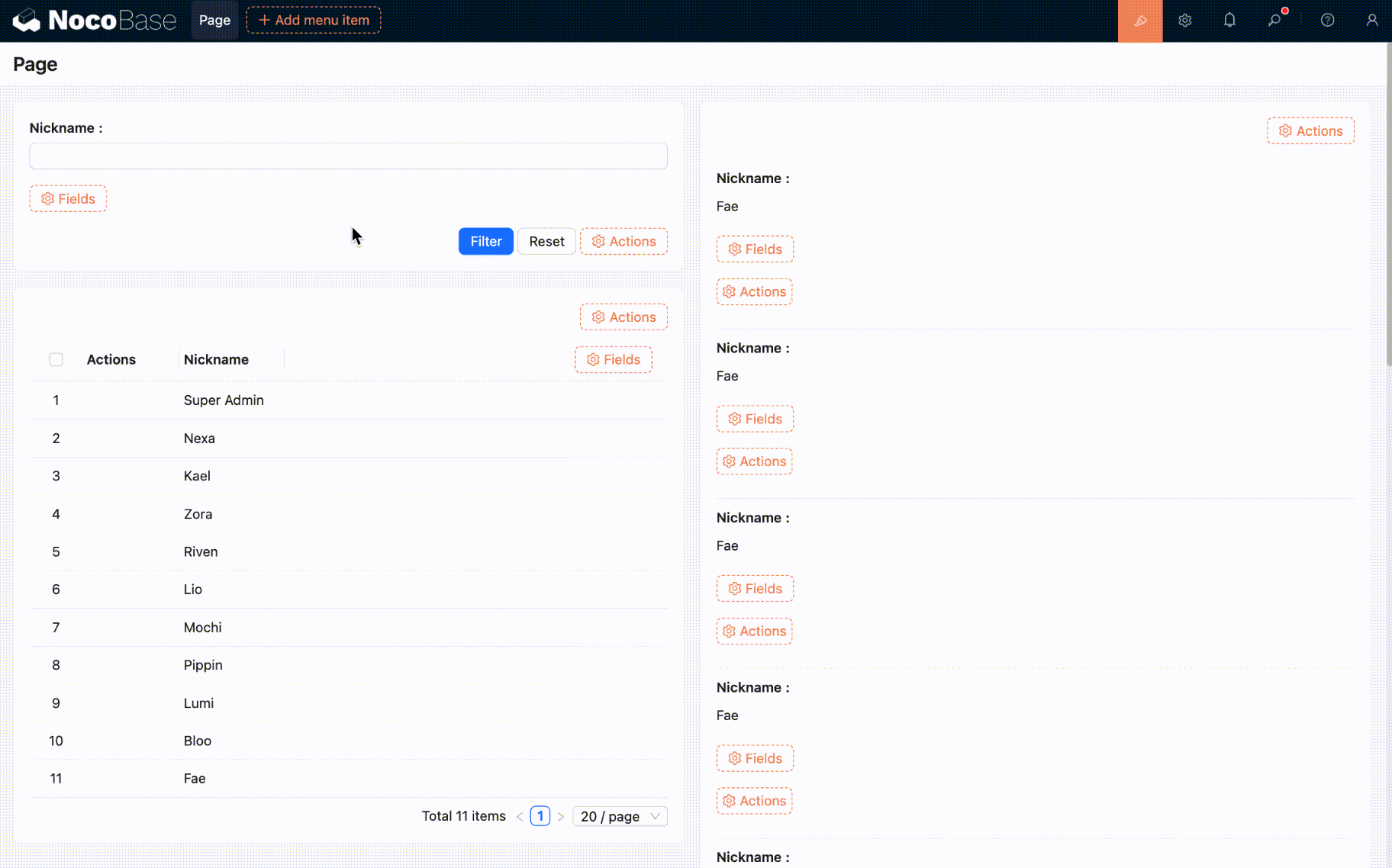Viewport: 1392px width, 868px height.
Task: Open the plugin settings gear icon
Action: click(1184, 21)
